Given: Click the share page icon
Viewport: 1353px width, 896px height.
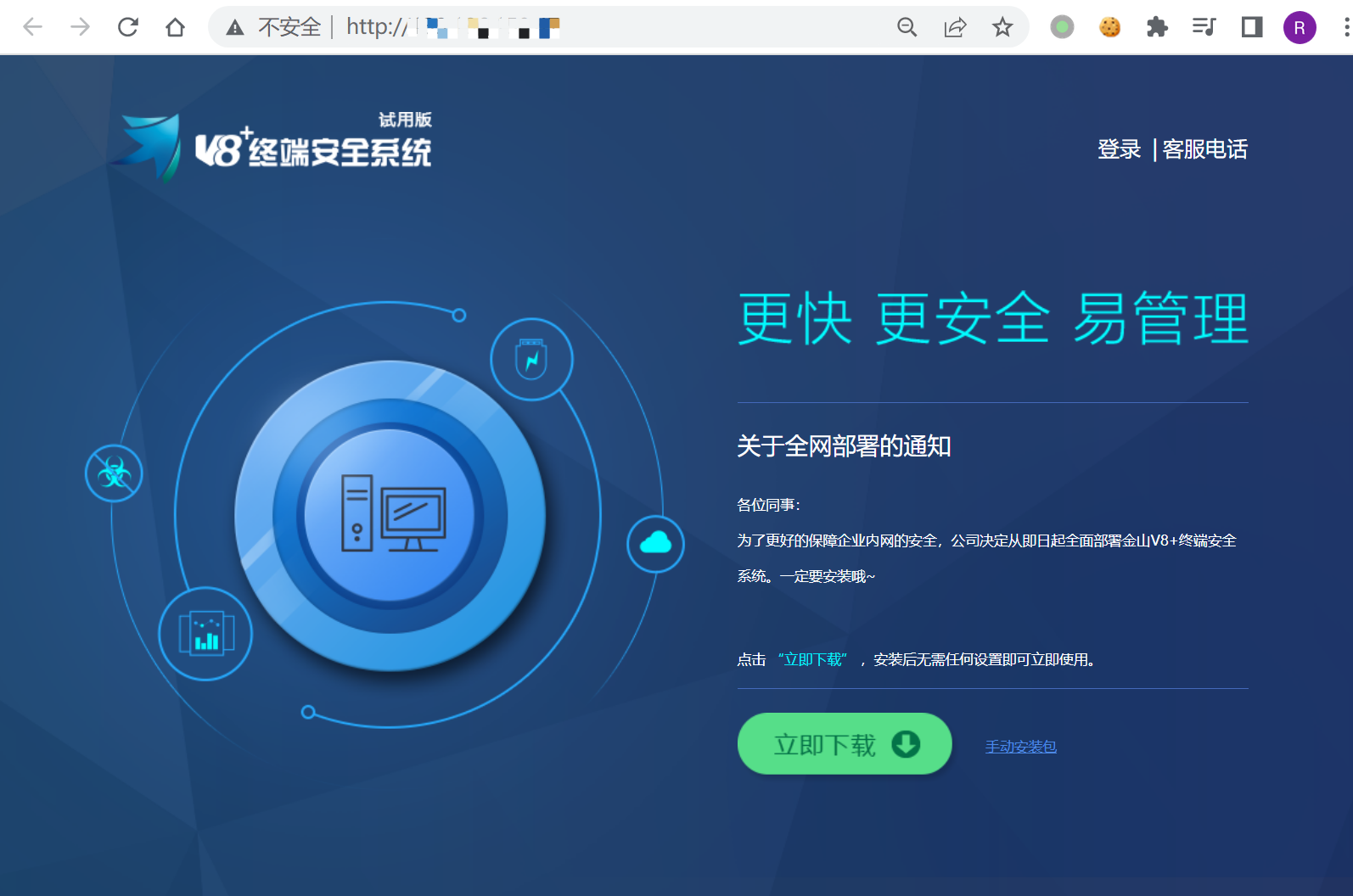Looking at the screenshot, I should click(x=955, y=27).
